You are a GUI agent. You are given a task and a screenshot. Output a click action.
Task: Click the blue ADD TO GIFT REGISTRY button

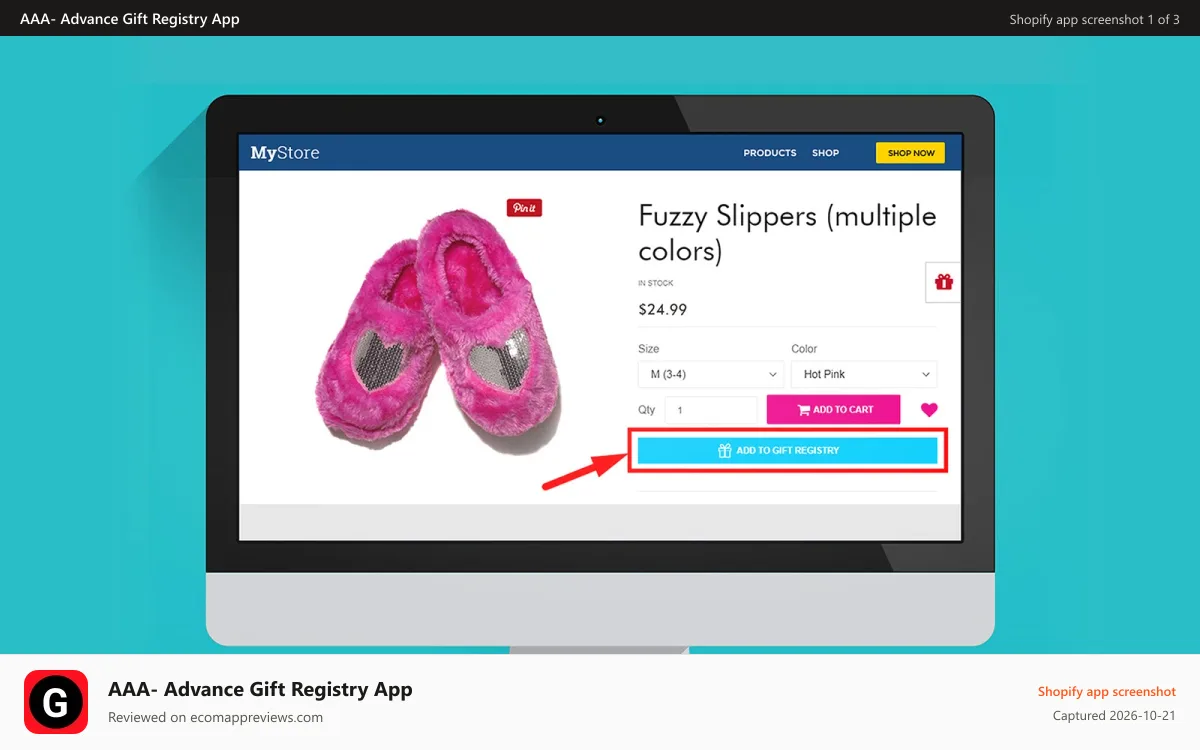click(788, 451)
